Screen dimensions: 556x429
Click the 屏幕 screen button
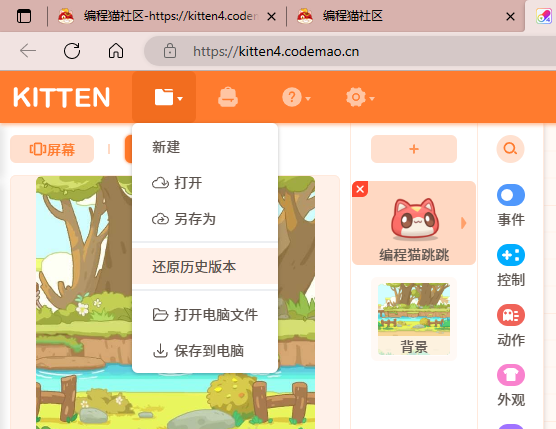pos(52,149)
